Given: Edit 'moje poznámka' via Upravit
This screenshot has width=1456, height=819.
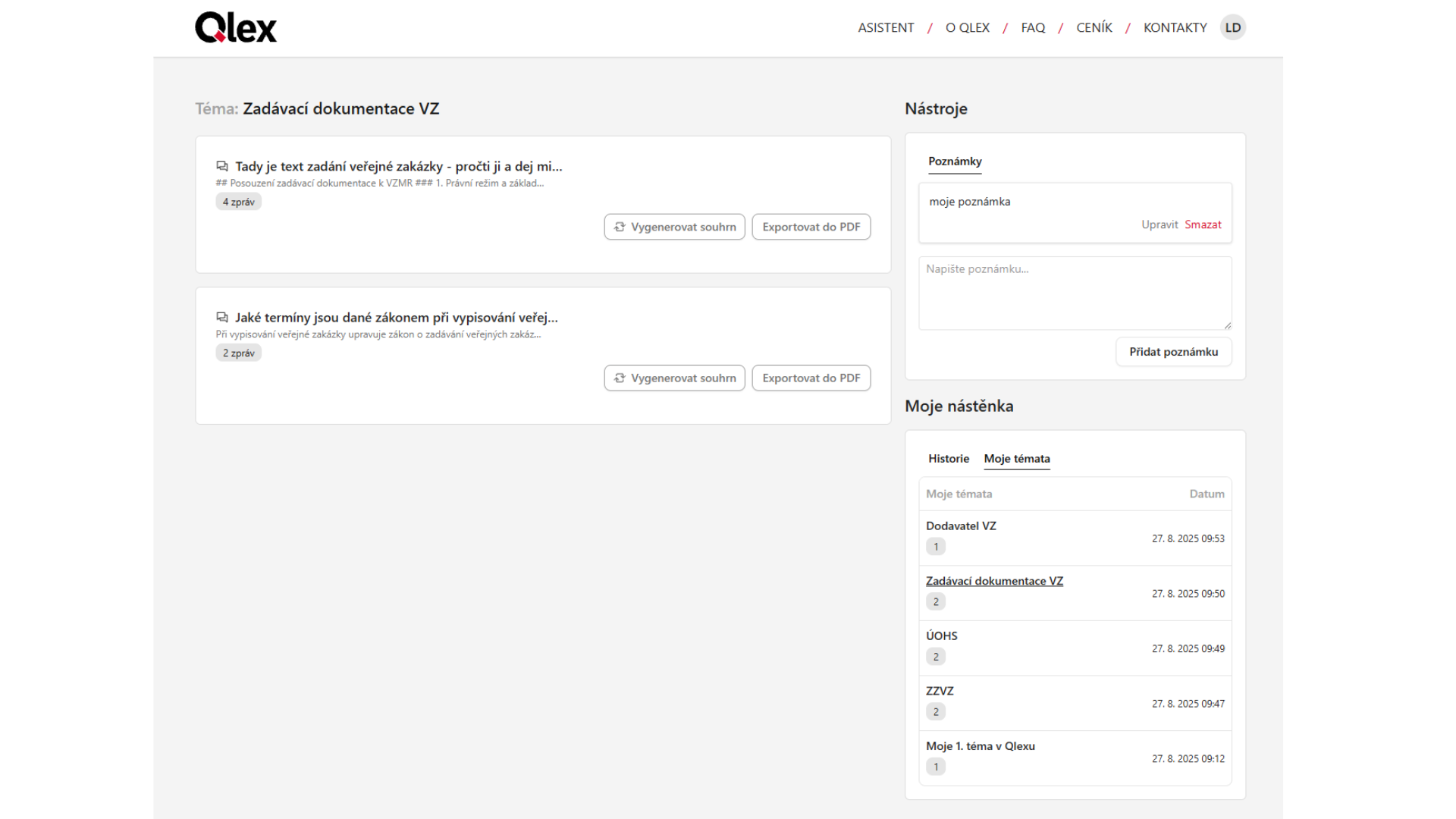Looking at the screenshot, I should coord(1159,224).
